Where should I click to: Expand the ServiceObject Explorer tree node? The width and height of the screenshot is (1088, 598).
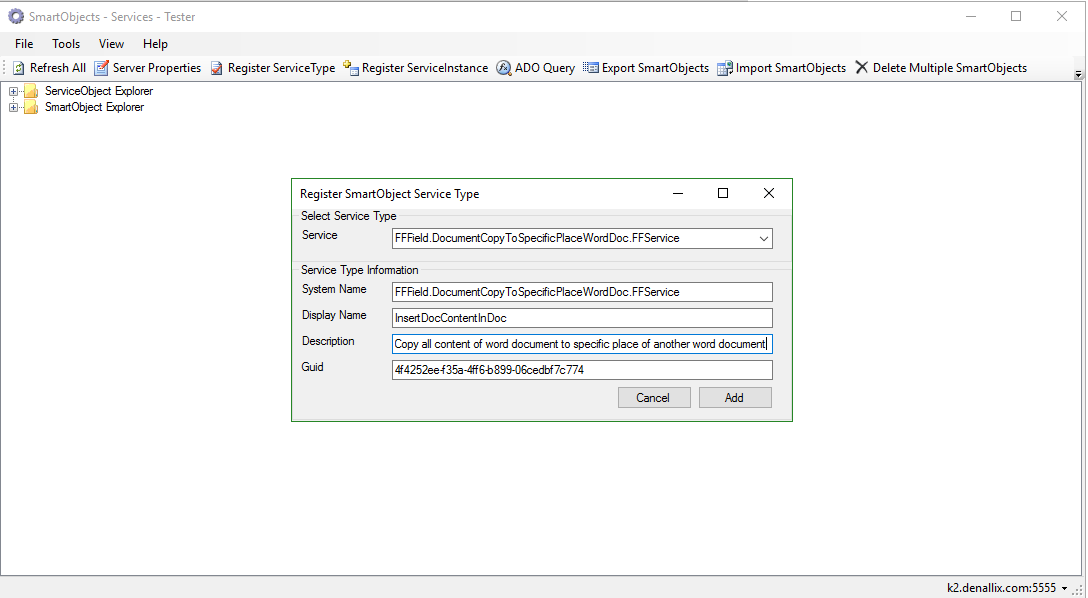click(x=14, y=91)
